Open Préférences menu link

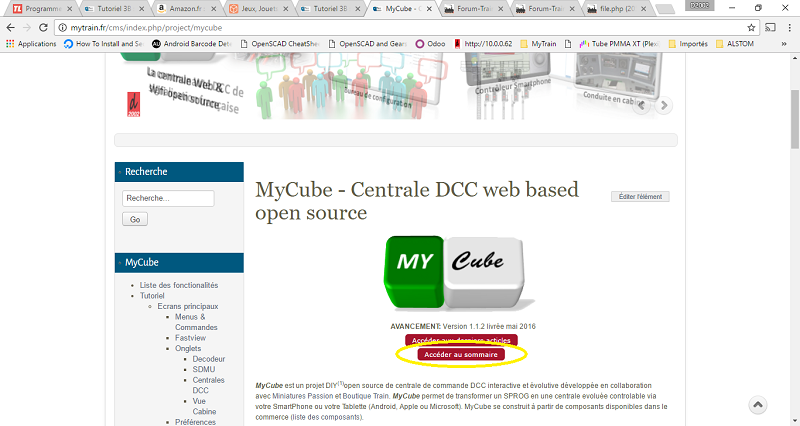[x=195, y=422]
